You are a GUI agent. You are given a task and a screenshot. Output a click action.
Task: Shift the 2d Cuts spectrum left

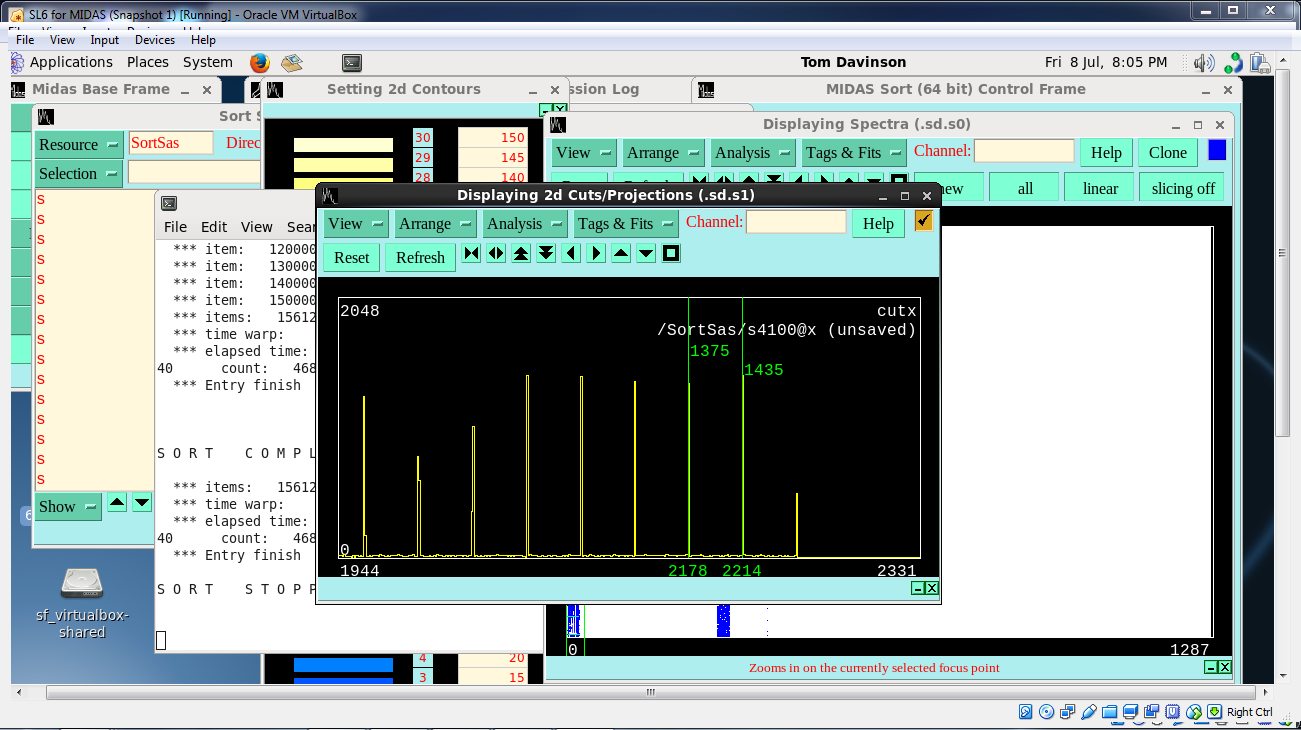(x=571, y=254)
